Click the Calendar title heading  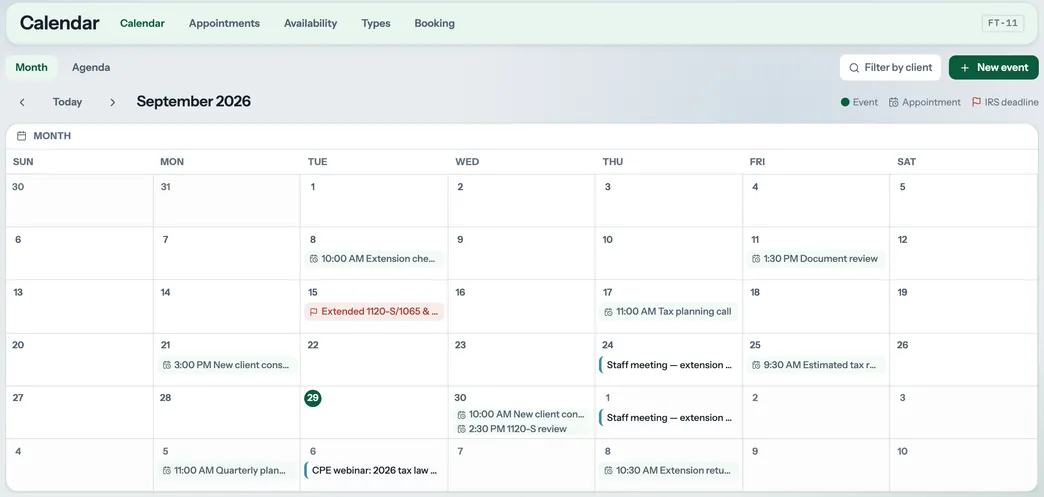pos(59,23)
